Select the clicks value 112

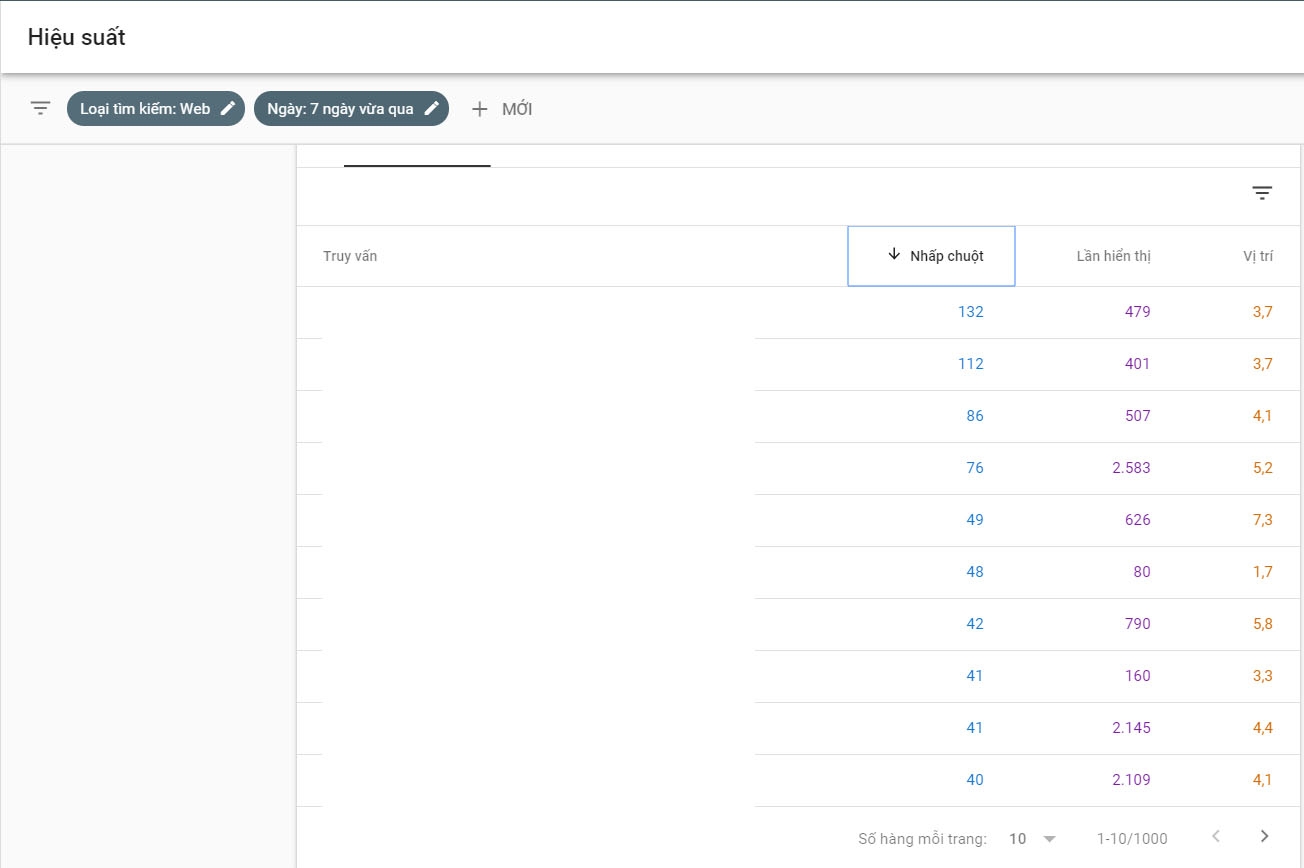click(970, 364)
